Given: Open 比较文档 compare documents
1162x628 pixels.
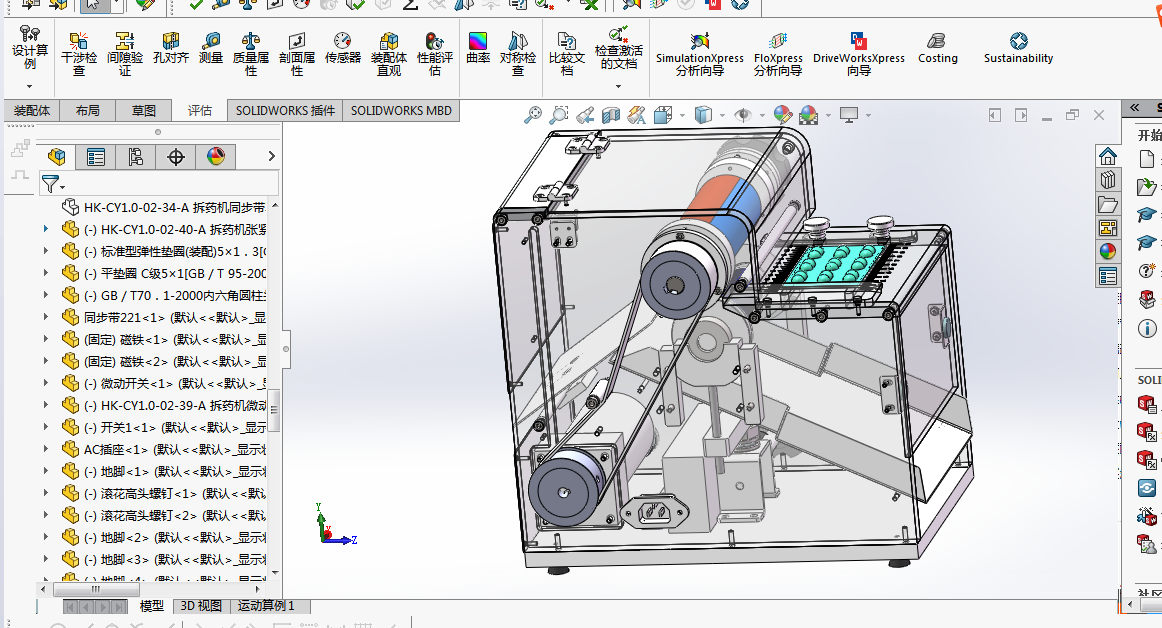Looking at the screenshot, I should [566, 53].
